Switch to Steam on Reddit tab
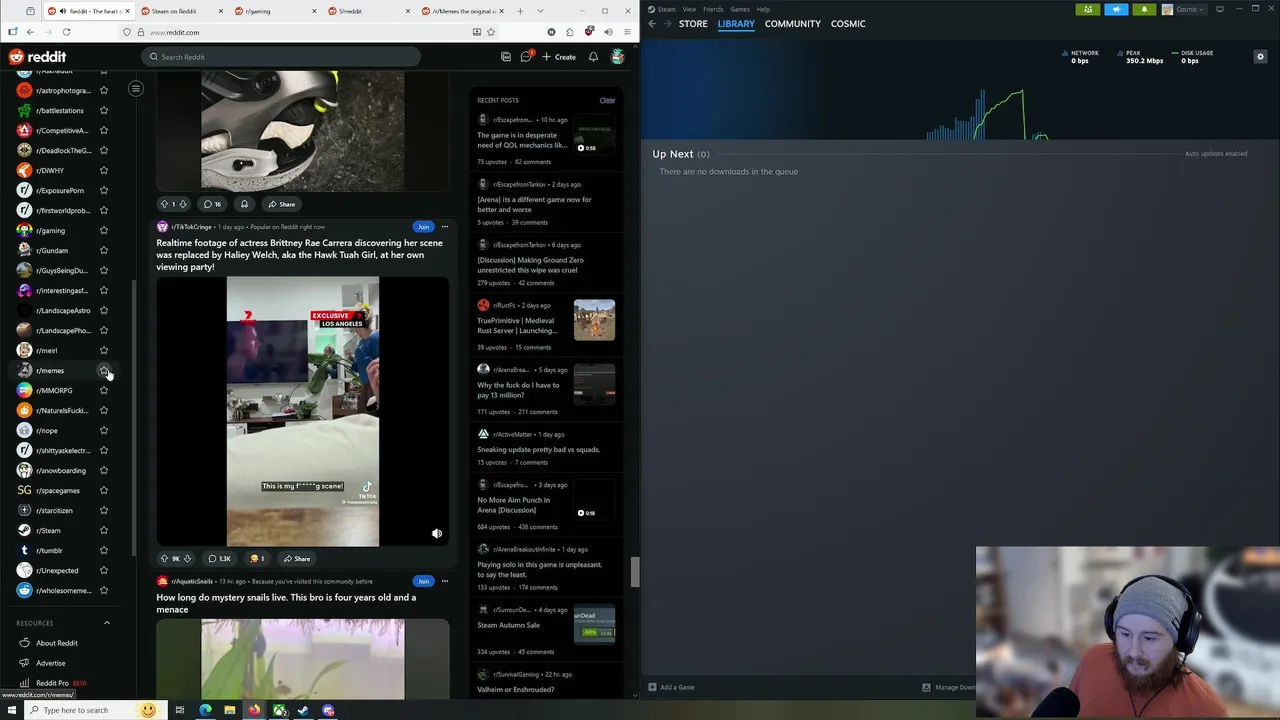Viewport: 1280px width, 720px height. [180, 11]
